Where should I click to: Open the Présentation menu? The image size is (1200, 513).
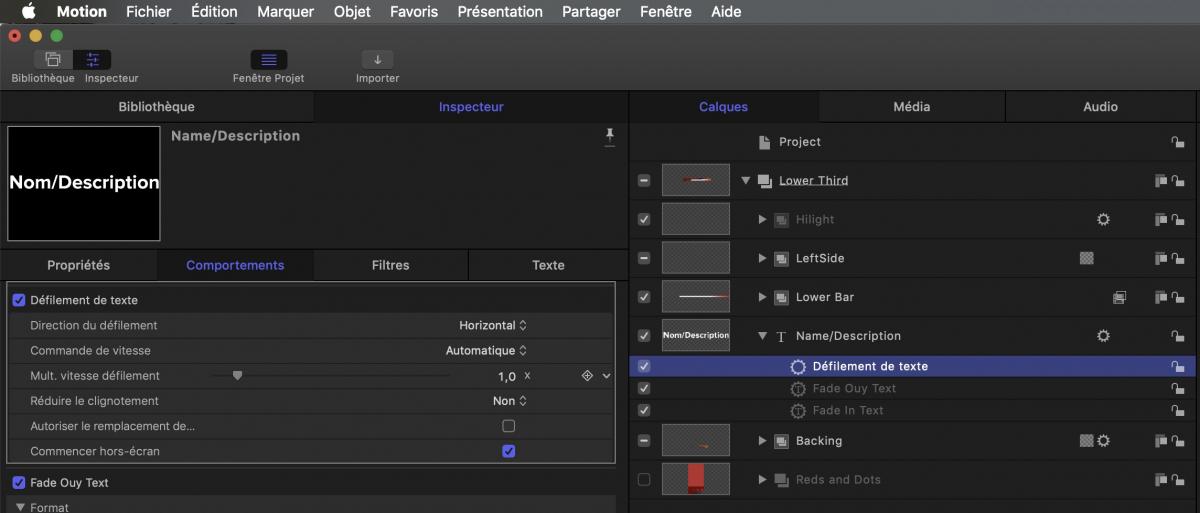(x=500, y=12)
